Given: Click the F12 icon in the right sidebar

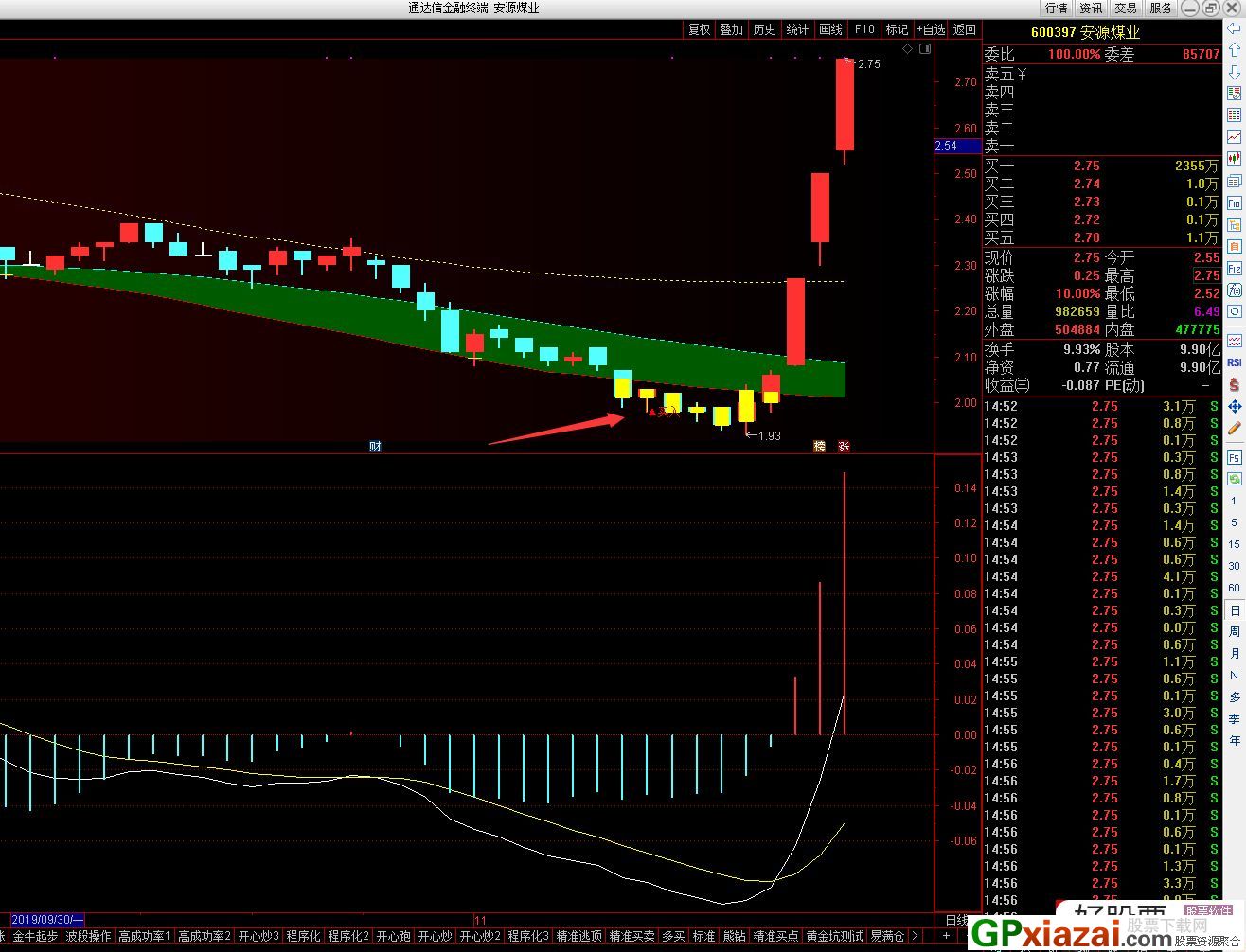Looking at the screenshot, I should [x=1234, y=269].
